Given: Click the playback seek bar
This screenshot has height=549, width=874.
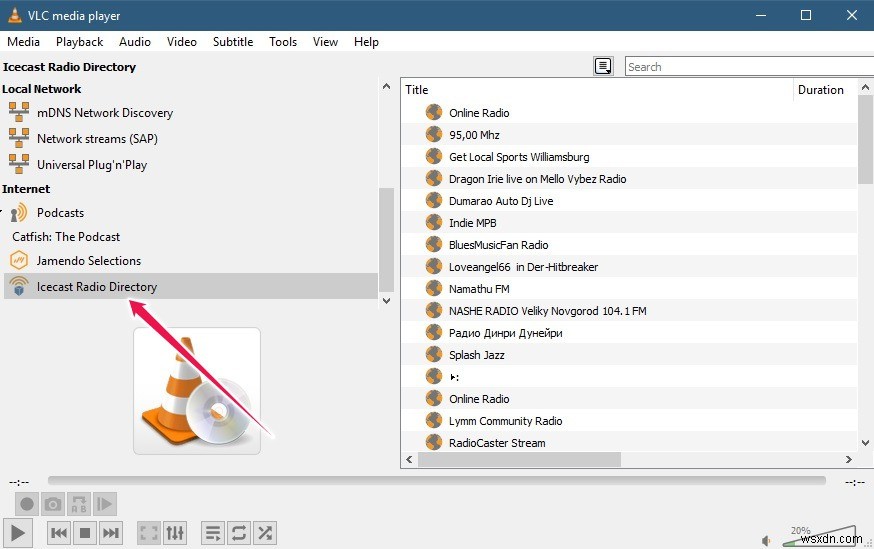Looking at the screenshot, I should [x=436, y=480].
